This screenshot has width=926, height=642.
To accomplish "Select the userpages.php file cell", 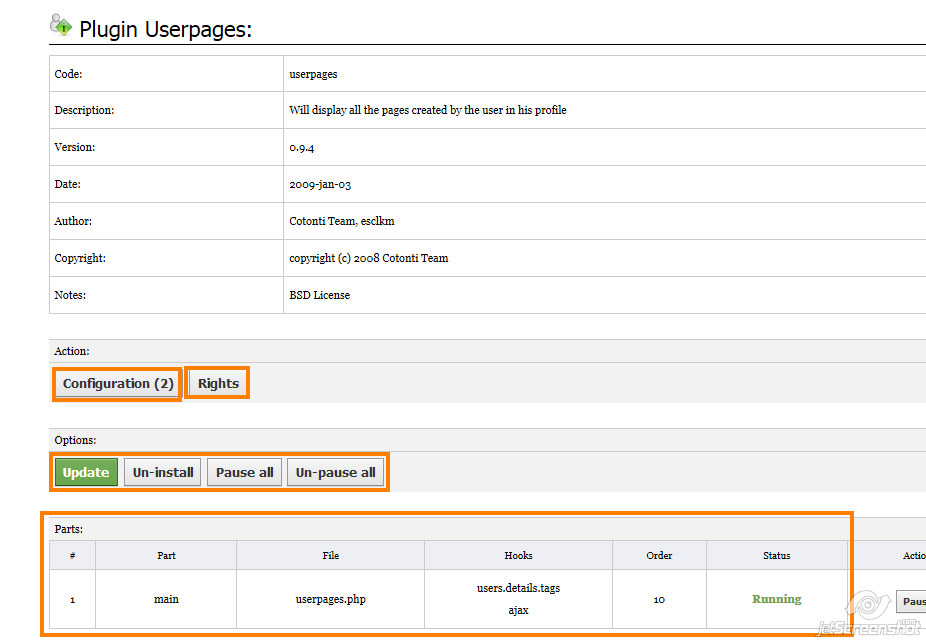I will coord(330,600).
